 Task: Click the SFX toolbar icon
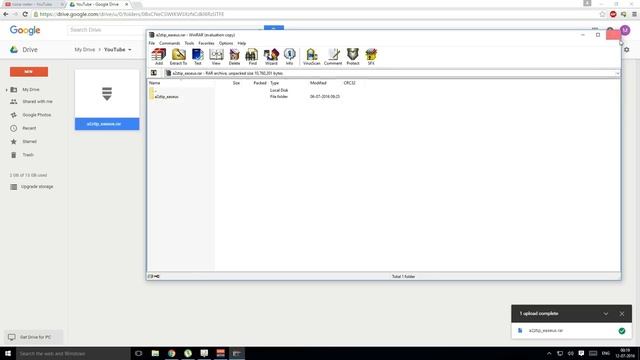click(x=371, y=56)
